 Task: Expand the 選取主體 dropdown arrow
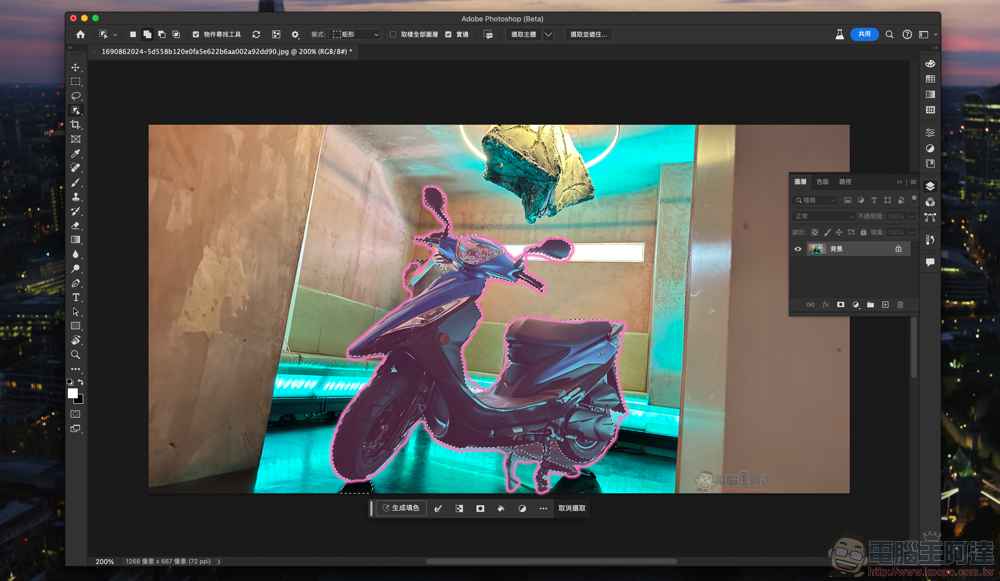(x=548, y=34)
